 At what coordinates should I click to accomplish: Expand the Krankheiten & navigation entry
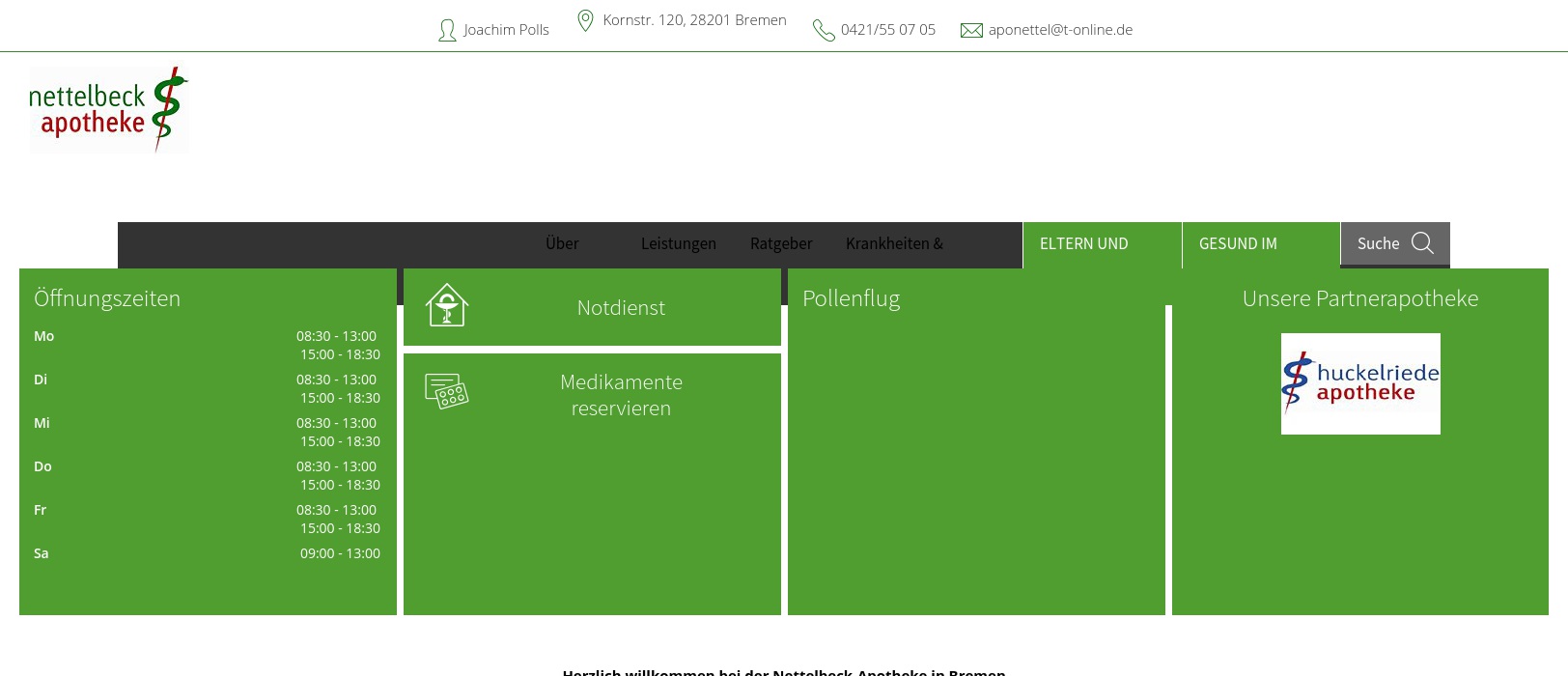(894, 243)
